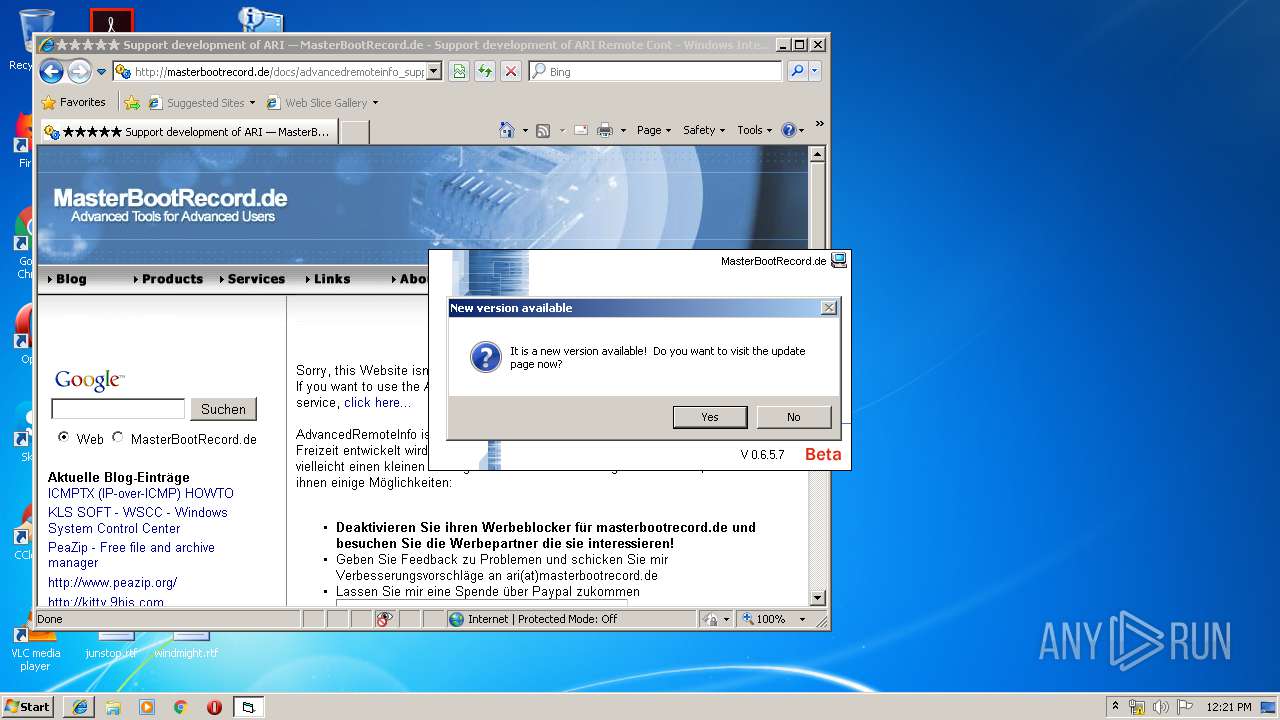Open the Page menu

(x=654, y=130)
